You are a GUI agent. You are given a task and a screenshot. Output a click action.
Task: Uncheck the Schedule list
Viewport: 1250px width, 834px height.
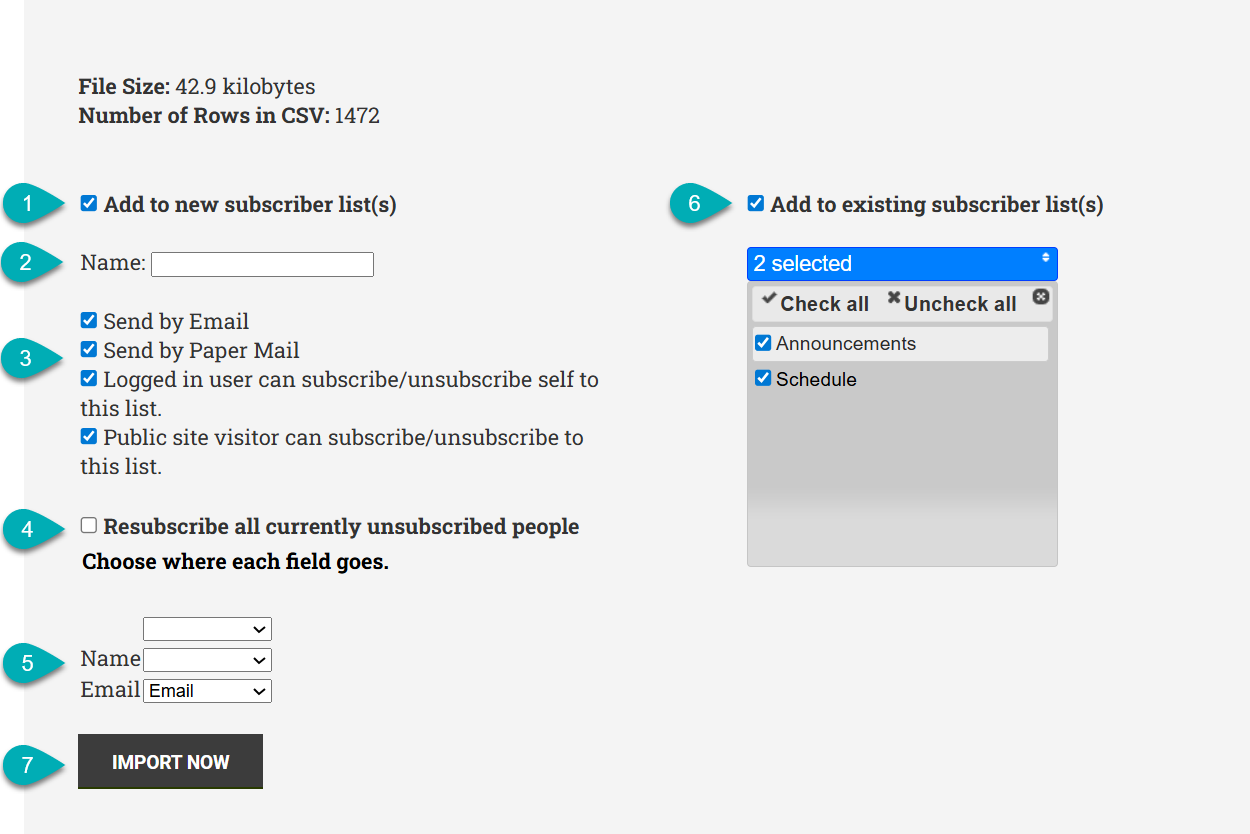764,378
